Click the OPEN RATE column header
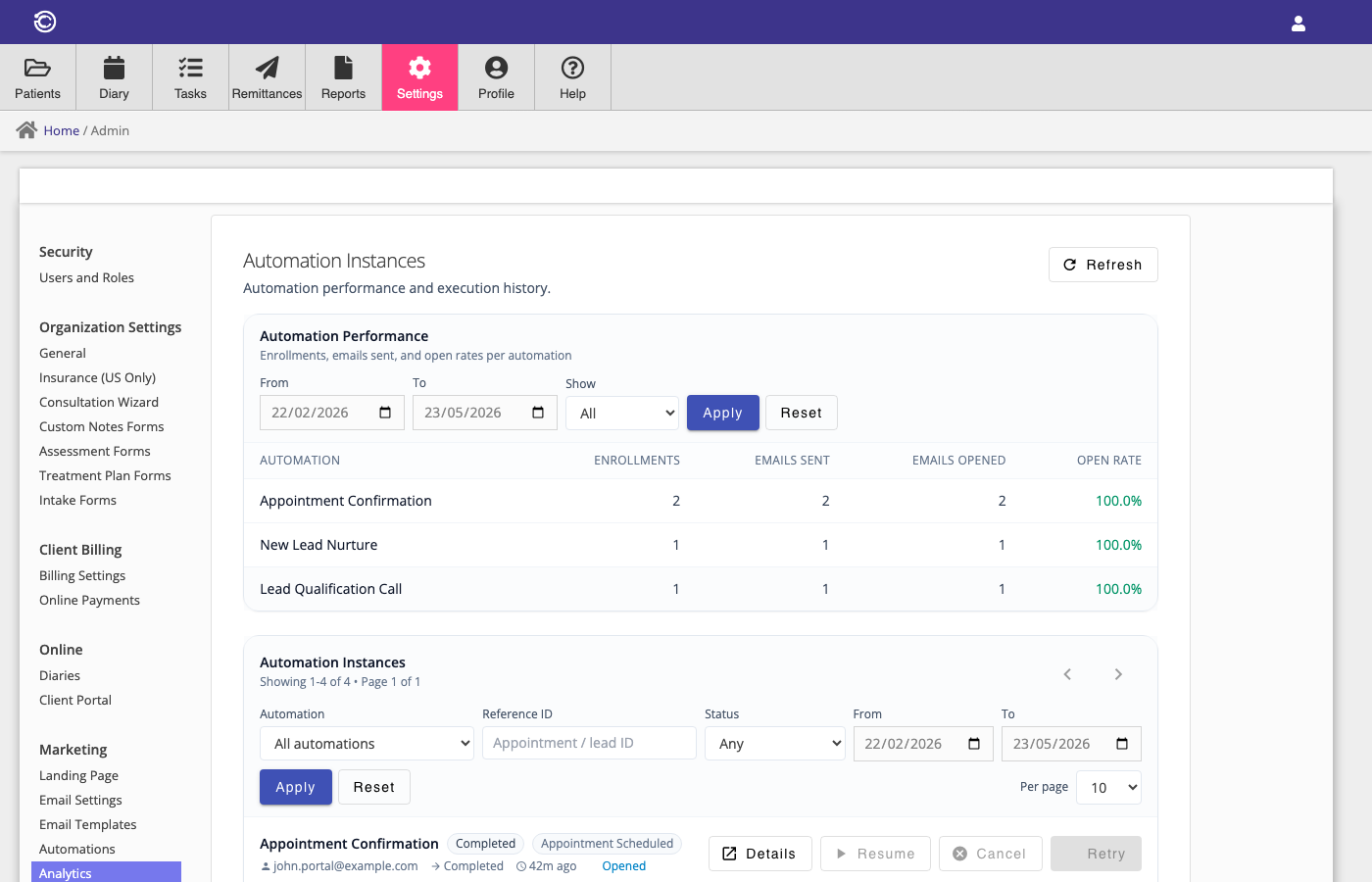 pos(1109,461)
